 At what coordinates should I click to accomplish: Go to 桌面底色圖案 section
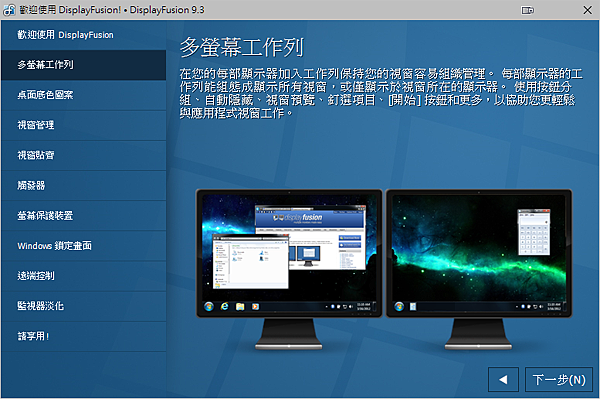coord(83,95)
